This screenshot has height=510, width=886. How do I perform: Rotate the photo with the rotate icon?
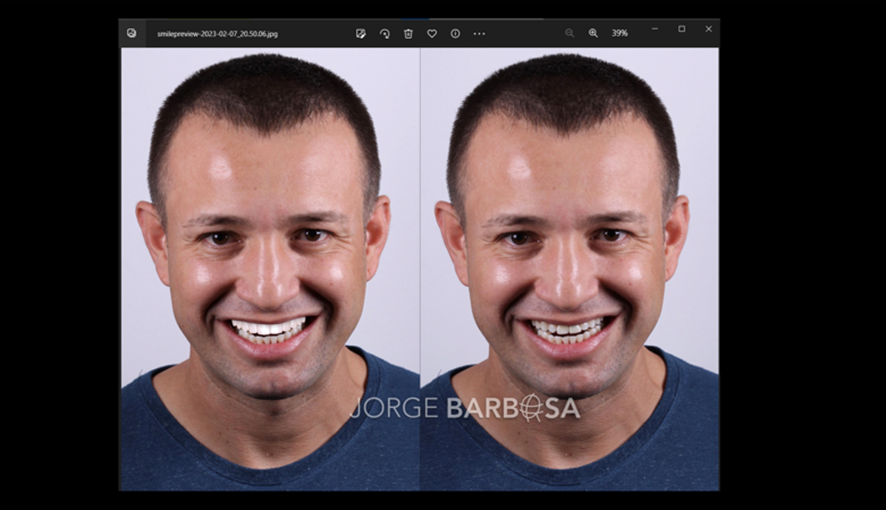click(385, 33)
